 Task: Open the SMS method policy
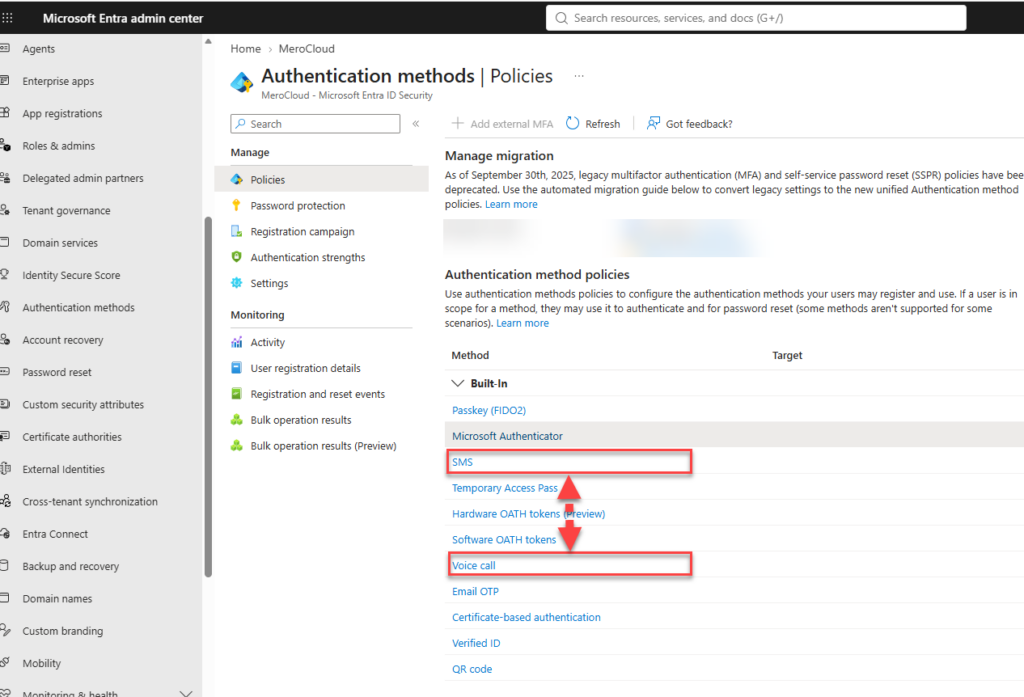pos(462,462)
